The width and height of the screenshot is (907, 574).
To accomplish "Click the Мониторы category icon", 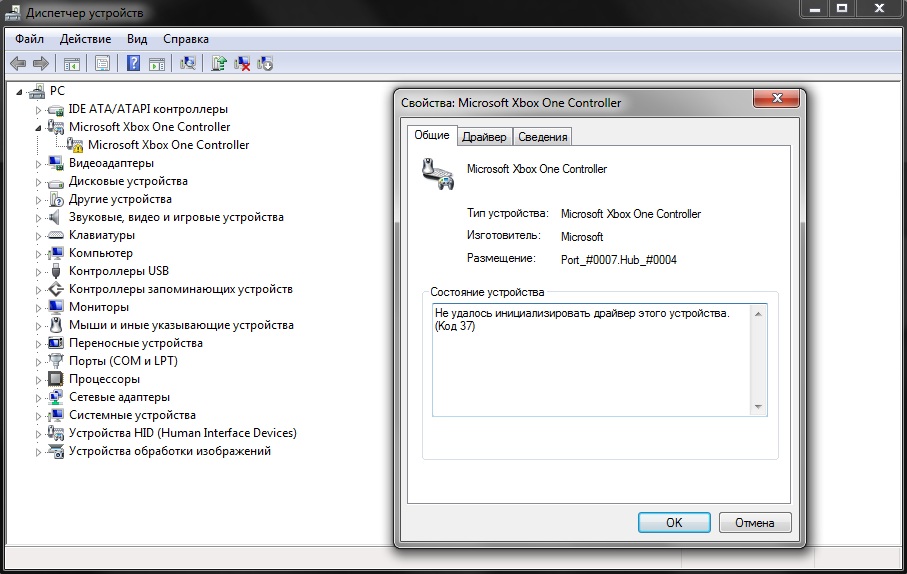I will (56, 307).
